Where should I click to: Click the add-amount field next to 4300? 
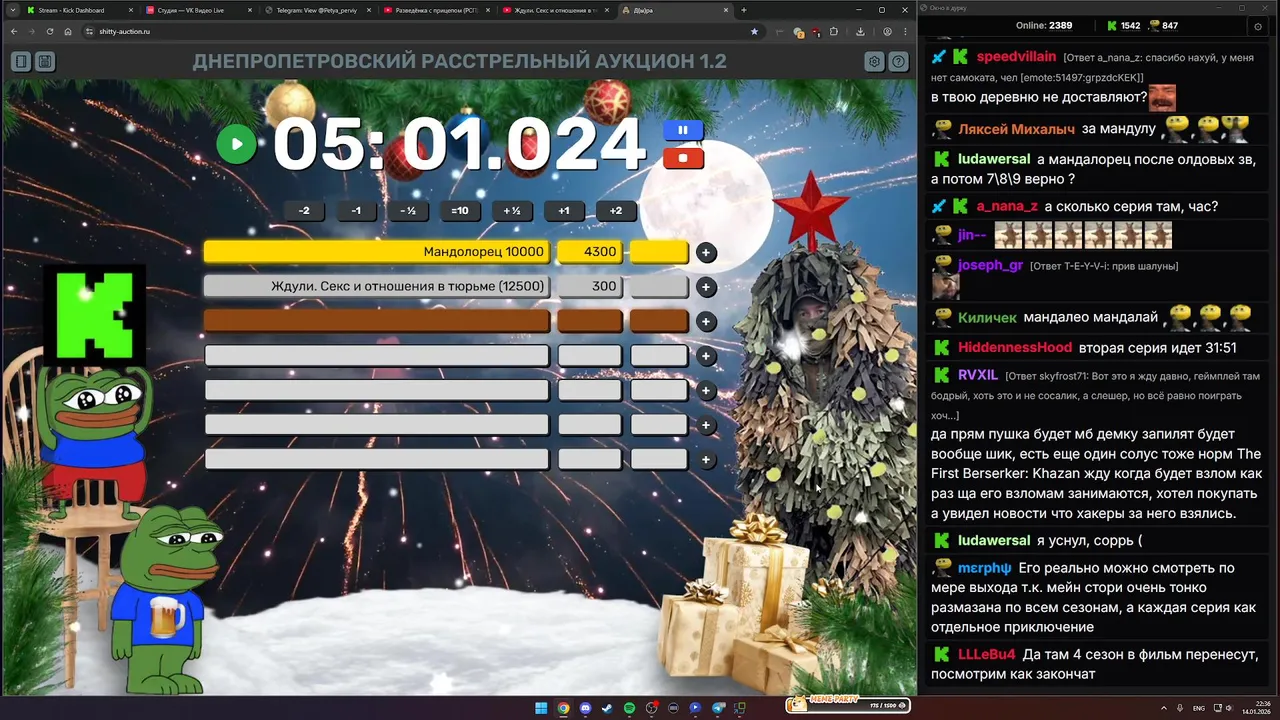(659, 252)
